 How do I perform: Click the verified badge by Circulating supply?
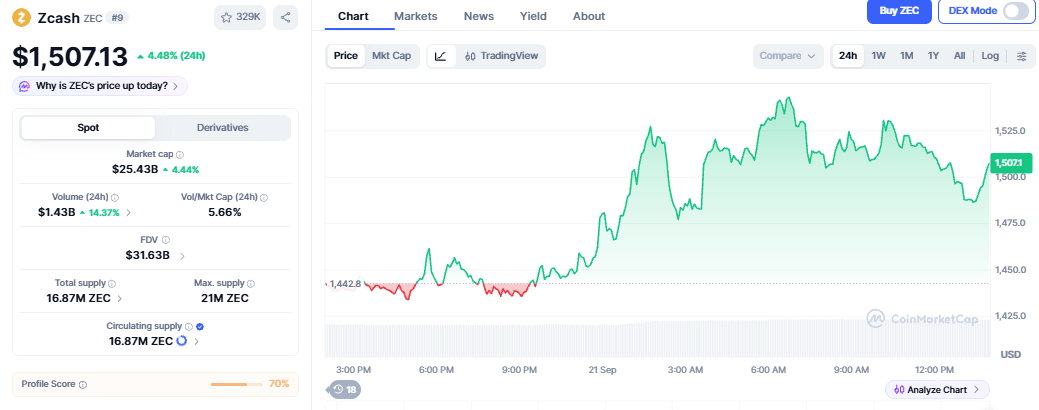coord(200,327)
